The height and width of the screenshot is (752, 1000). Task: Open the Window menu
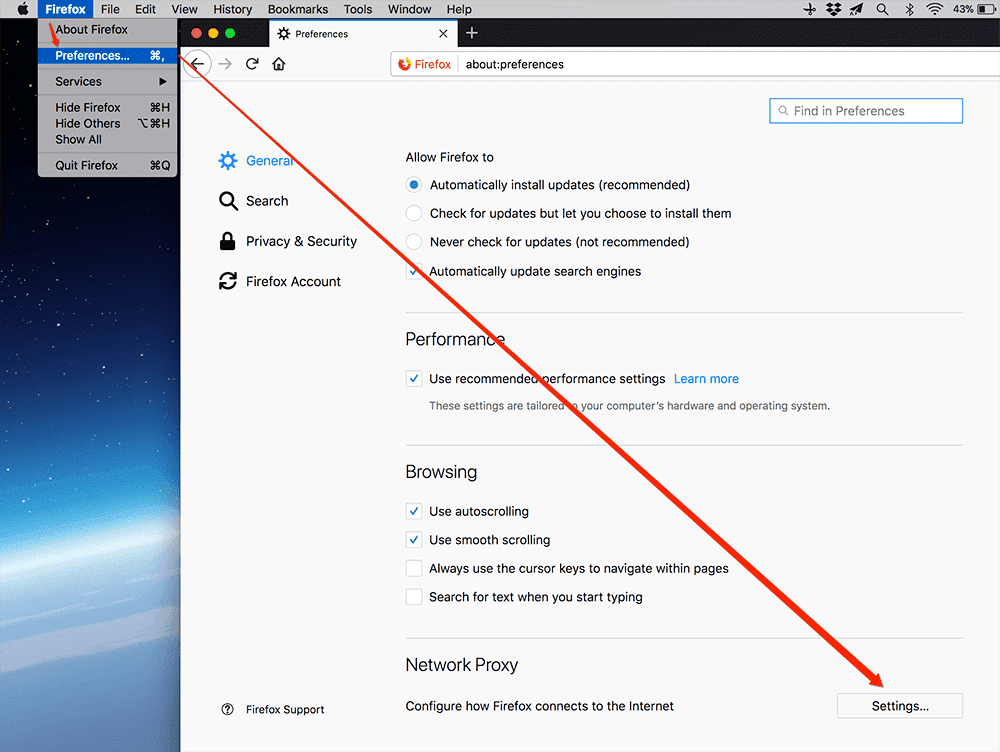pyautogui.click(x=409, y=9)
